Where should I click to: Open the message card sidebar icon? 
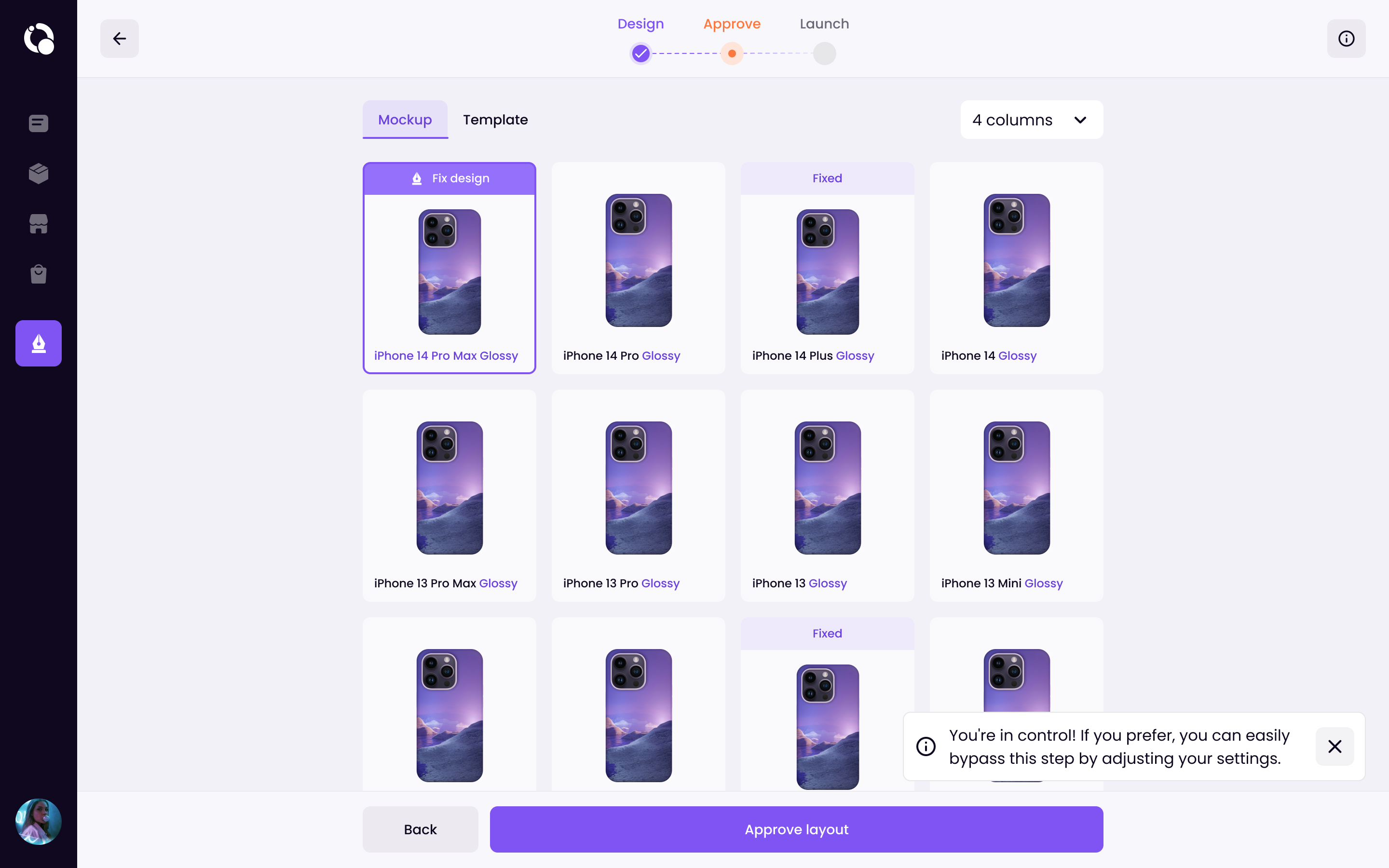pyautogui.click(x=39, y=123)
